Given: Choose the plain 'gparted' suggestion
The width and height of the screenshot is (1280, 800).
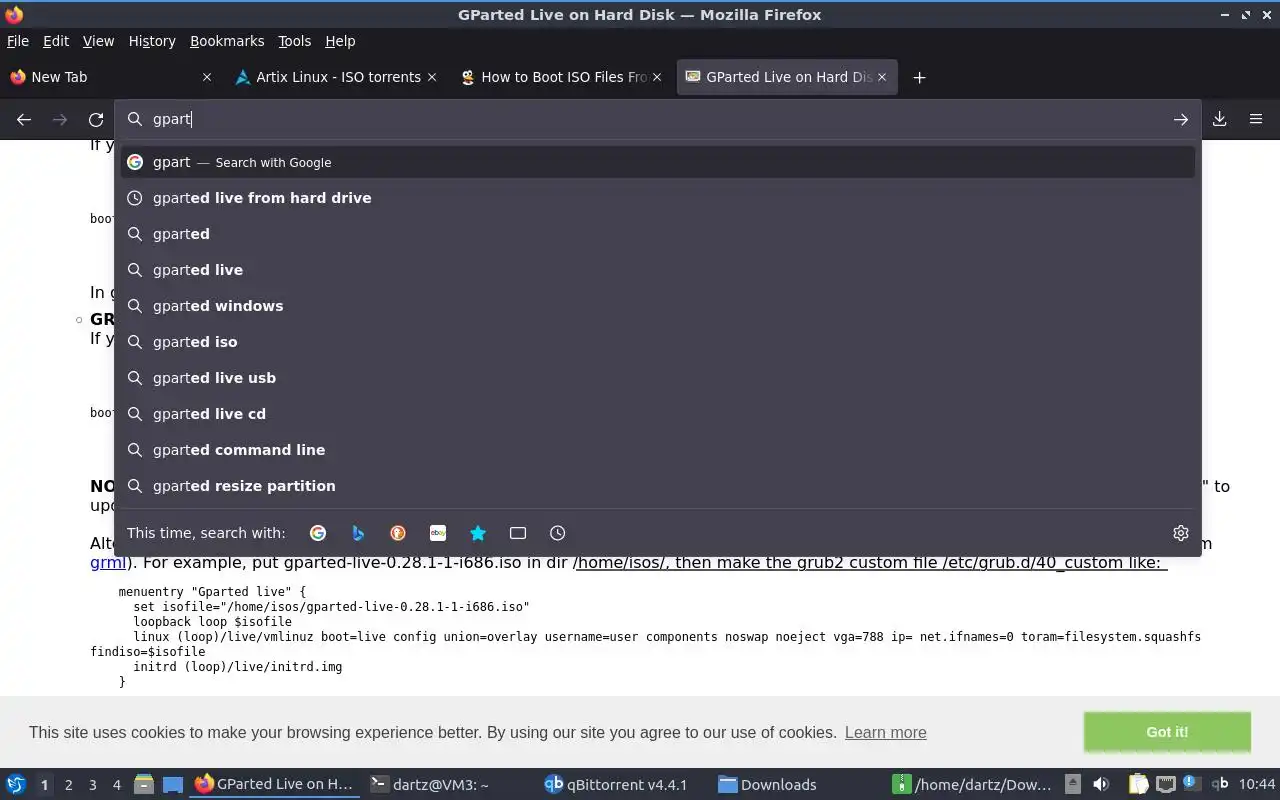Looking at the screenshot, I should [x=658, y=234].
